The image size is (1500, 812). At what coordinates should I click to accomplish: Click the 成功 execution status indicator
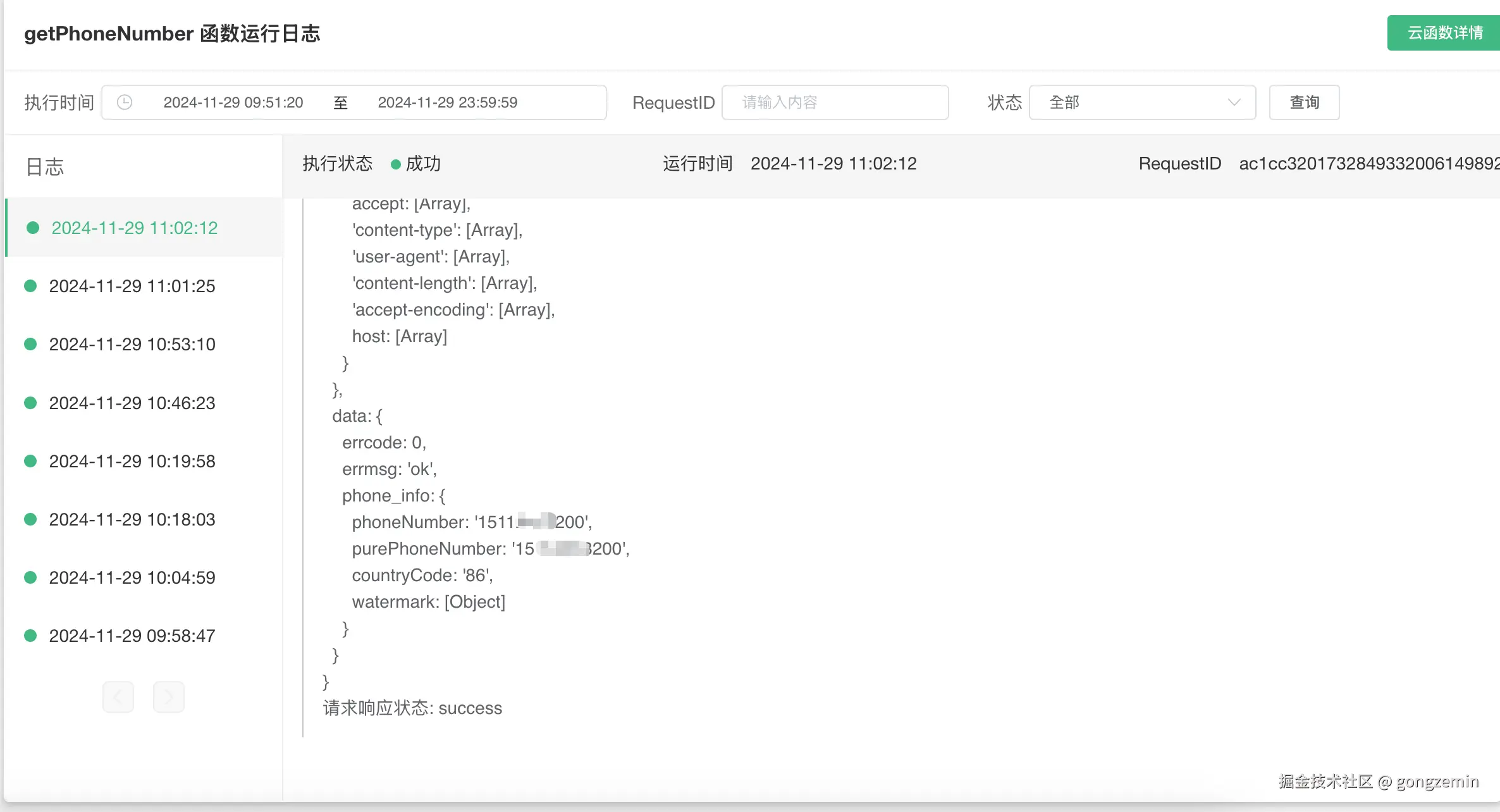[422, 164]
